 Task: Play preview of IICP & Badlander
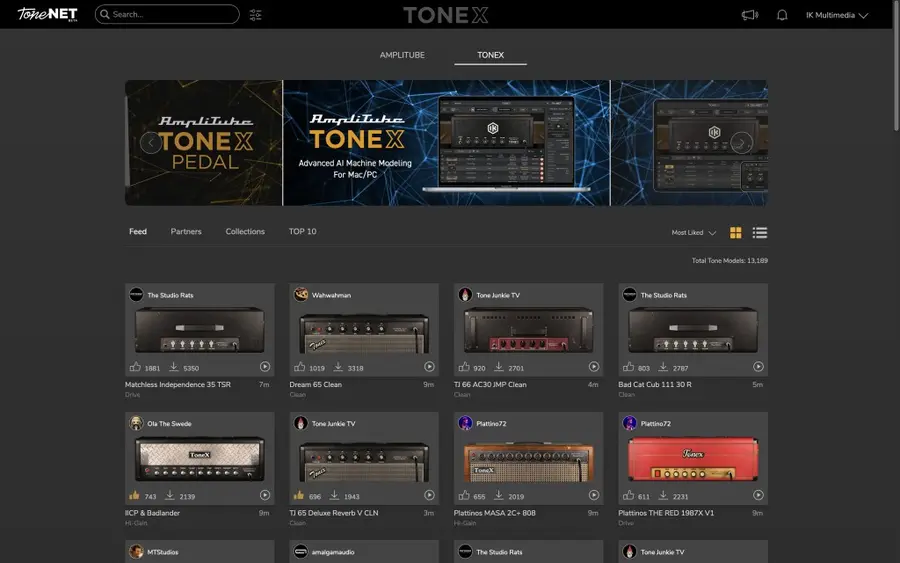[x=265, y=495]
